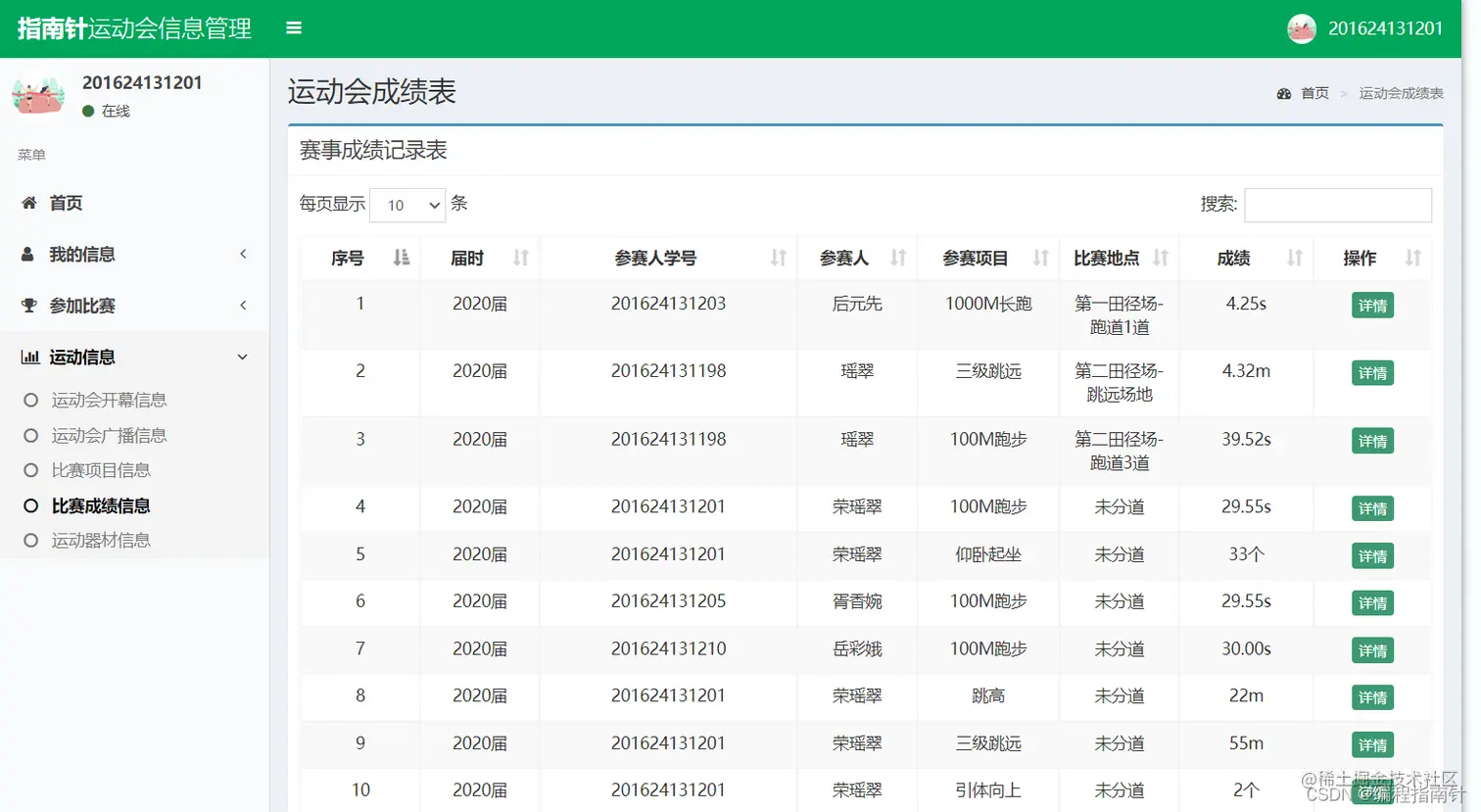Click 详情 for row 4 荣瑶翠
The width and height of the screenshot is (1481, 812).
click(1372, 508)
